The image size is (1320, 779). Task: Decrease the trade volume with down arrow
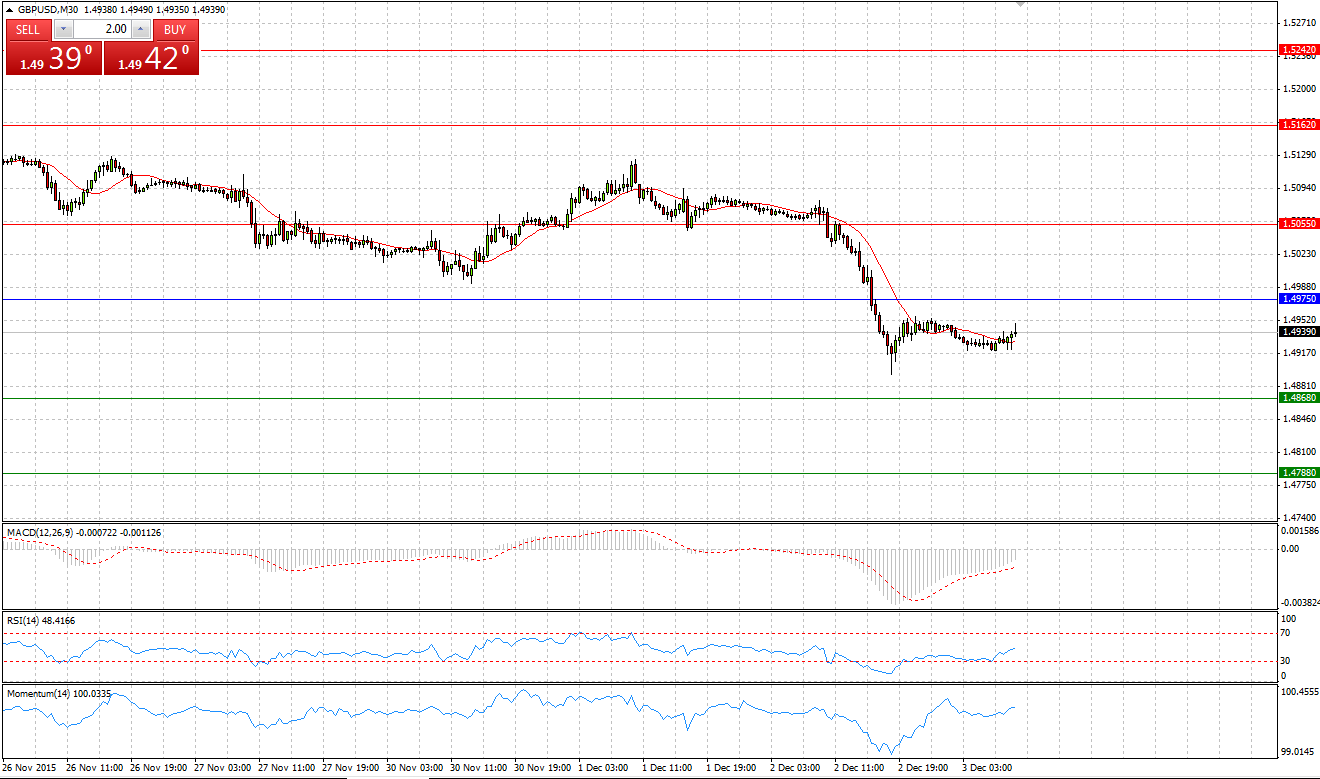coord(63,30)
